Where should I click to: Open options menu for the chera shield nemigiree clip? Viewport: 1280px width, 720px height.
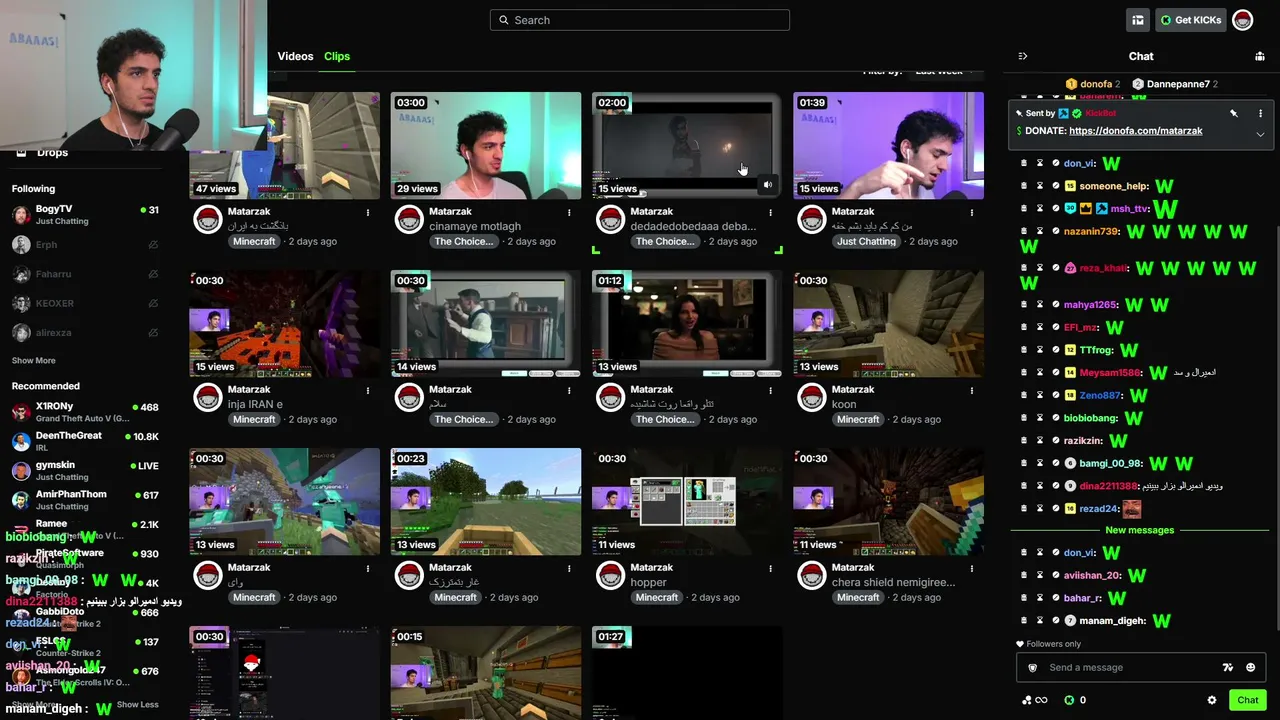971,568
